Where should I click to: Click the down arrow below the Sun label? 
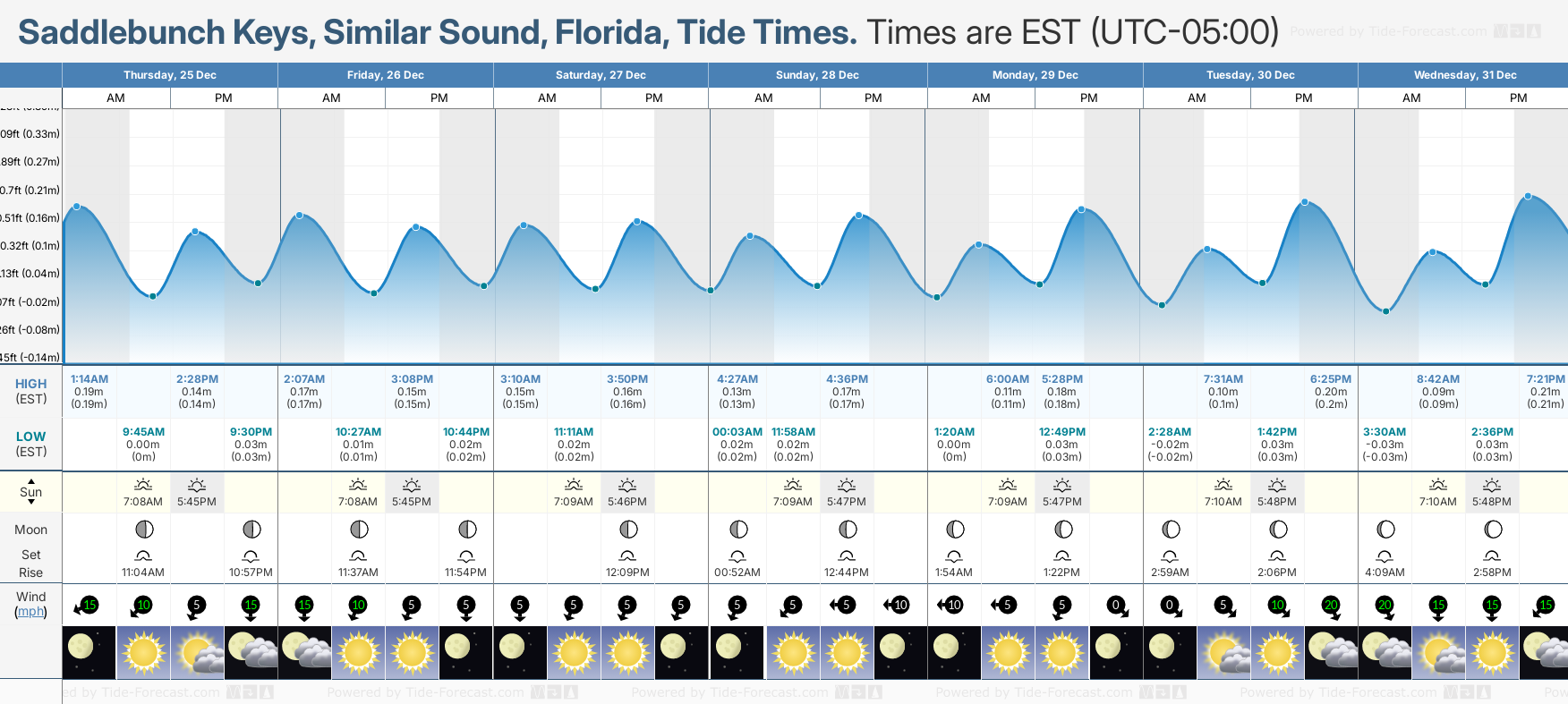point(31,502)
